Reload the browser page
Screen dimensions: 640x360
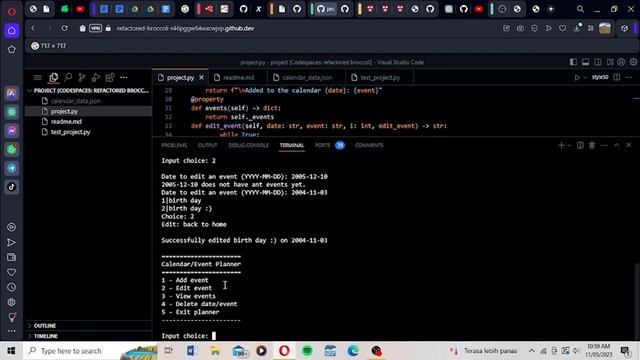click(x=64, y=28)
